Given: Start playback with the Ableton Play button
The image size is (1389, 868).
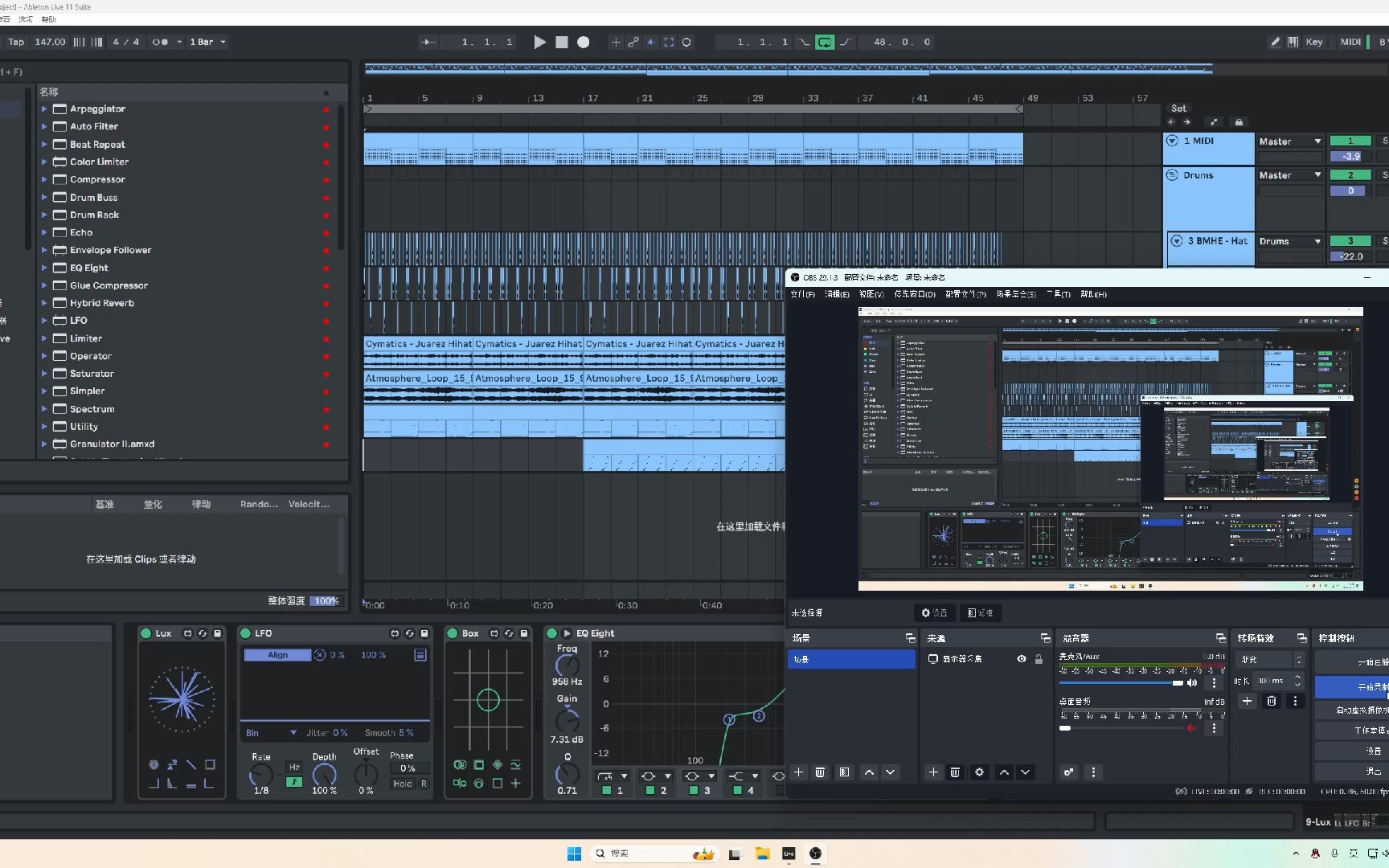Looking at the screenshot, I should click(539, 42).
